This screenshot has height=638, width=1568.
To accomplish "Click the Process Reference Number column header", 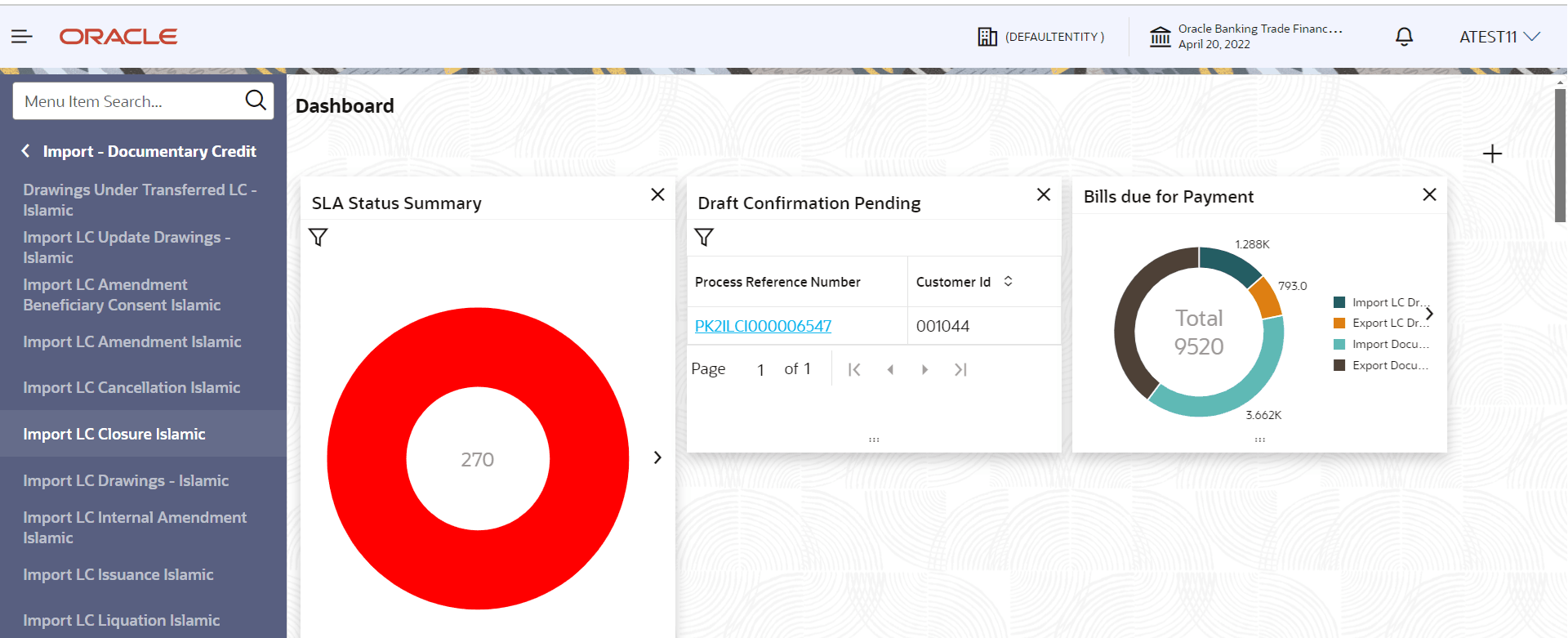I will coord(777,282).
